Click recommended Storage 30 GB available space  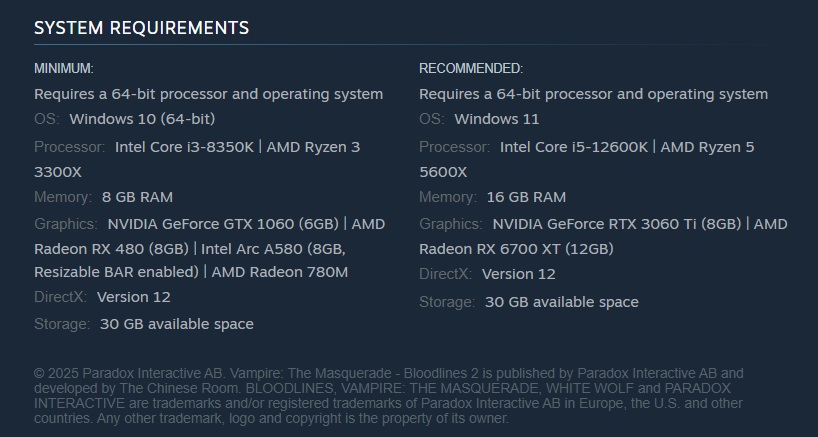click(x=561, y=302)
